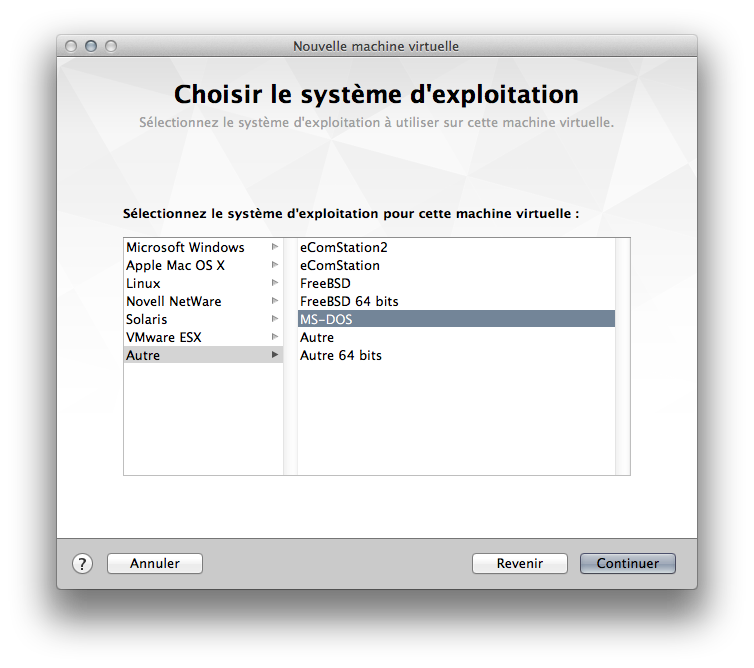This screenshot has width=754, height=668.
Task: Choose Autre in the right version list
Action: pos(456,338)
